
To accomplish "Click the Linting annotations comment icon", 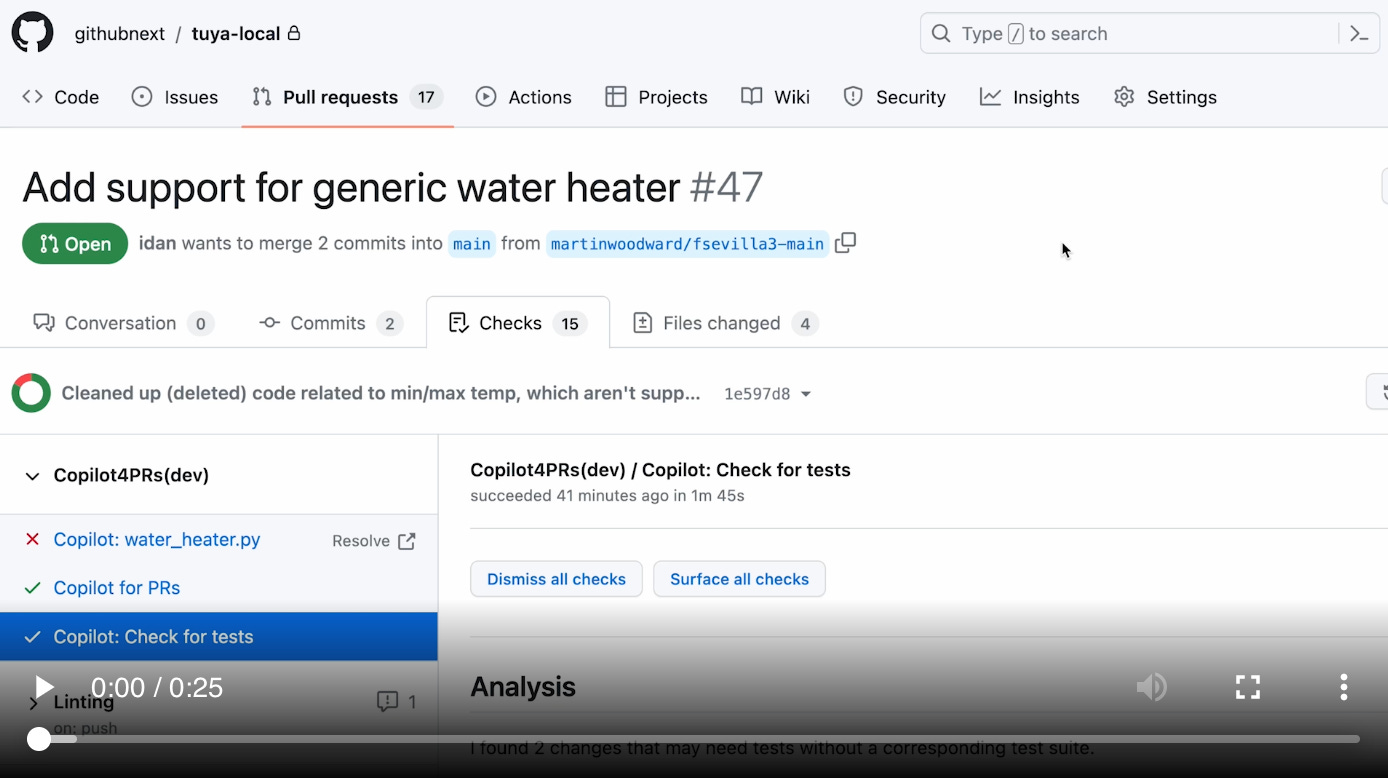I will click(x=387, y=702).
